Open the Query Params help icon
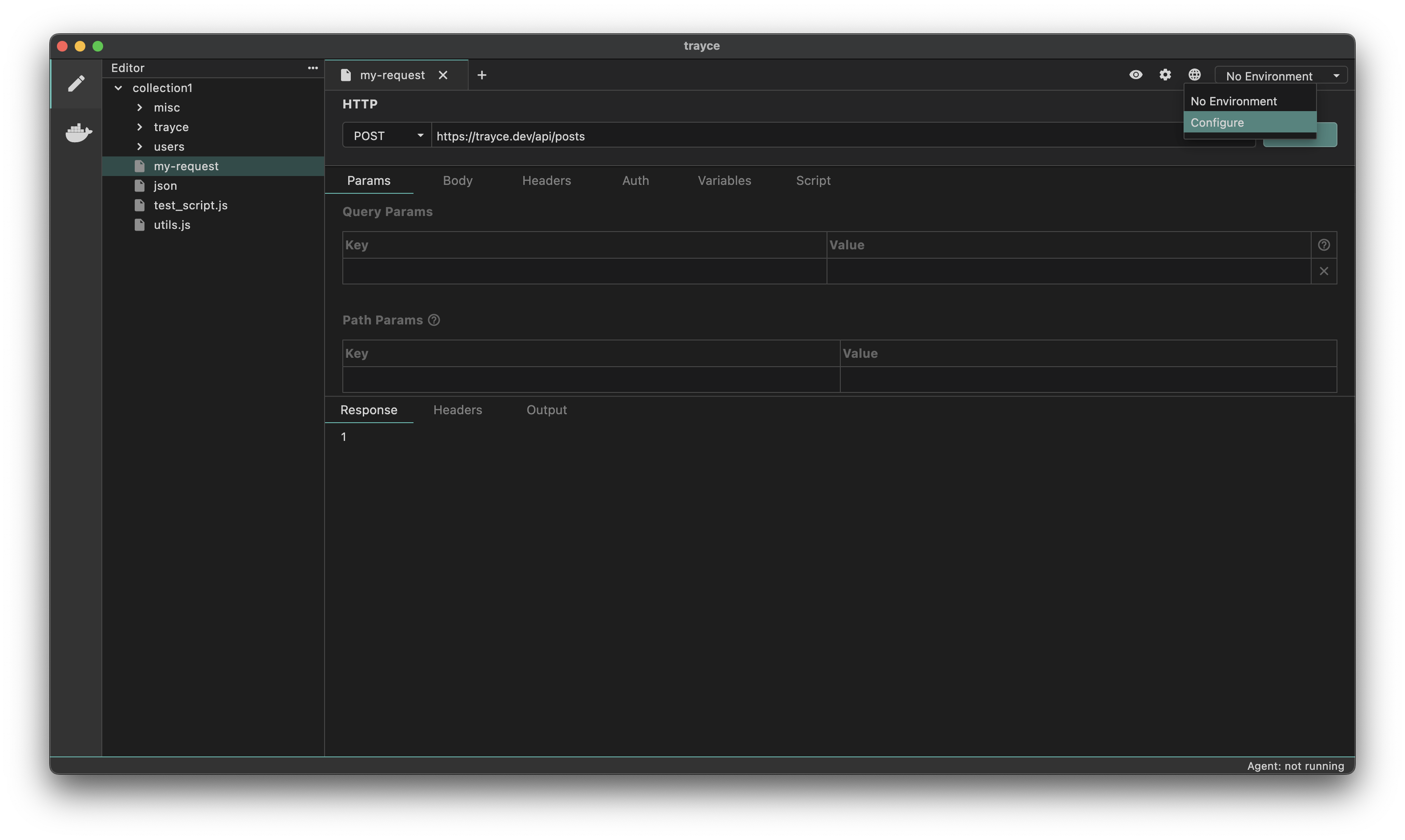 pyautogui.click(x=1324, y=245)
